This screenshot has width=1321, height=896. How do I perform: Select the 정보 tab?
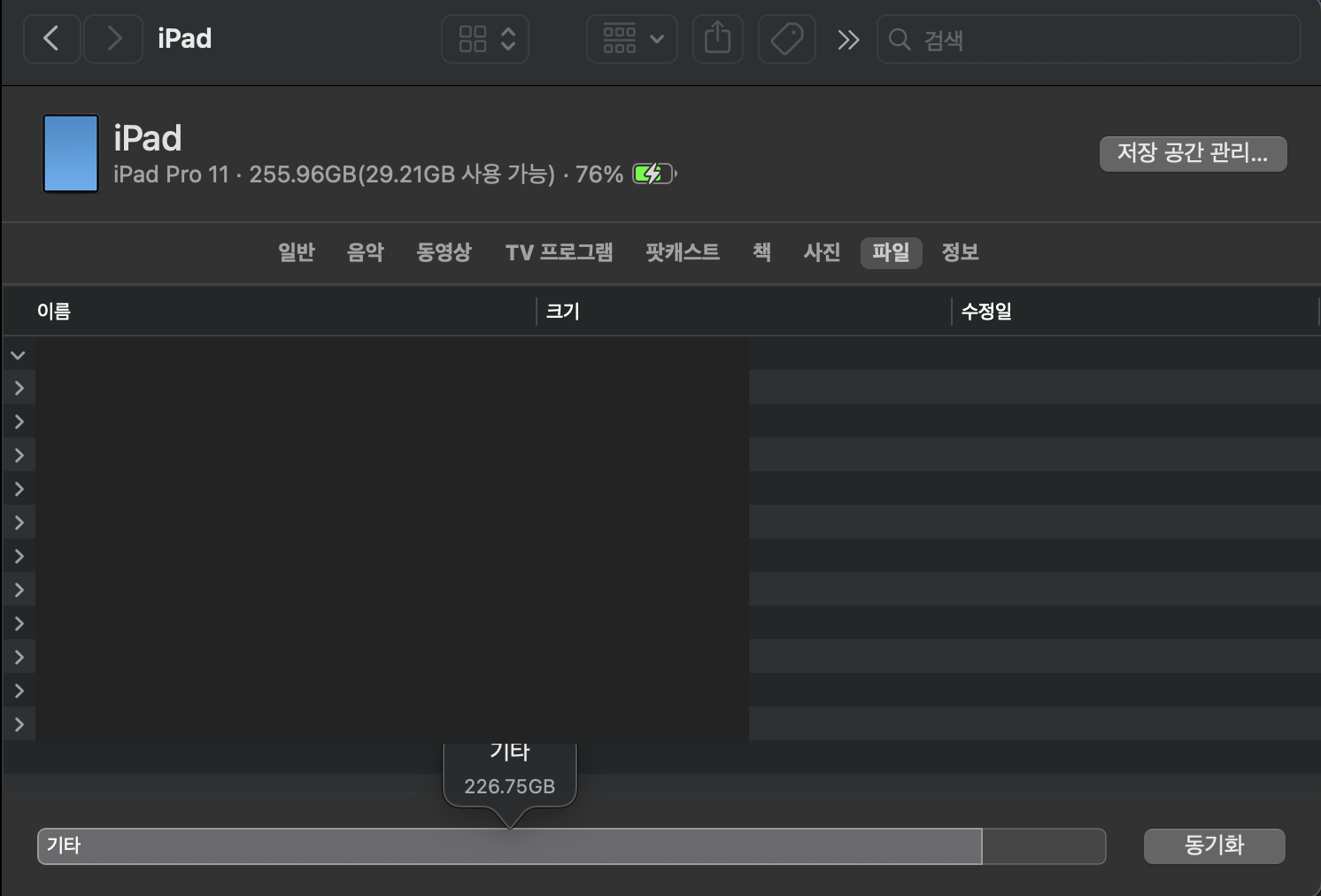click(x=960, y=252)
